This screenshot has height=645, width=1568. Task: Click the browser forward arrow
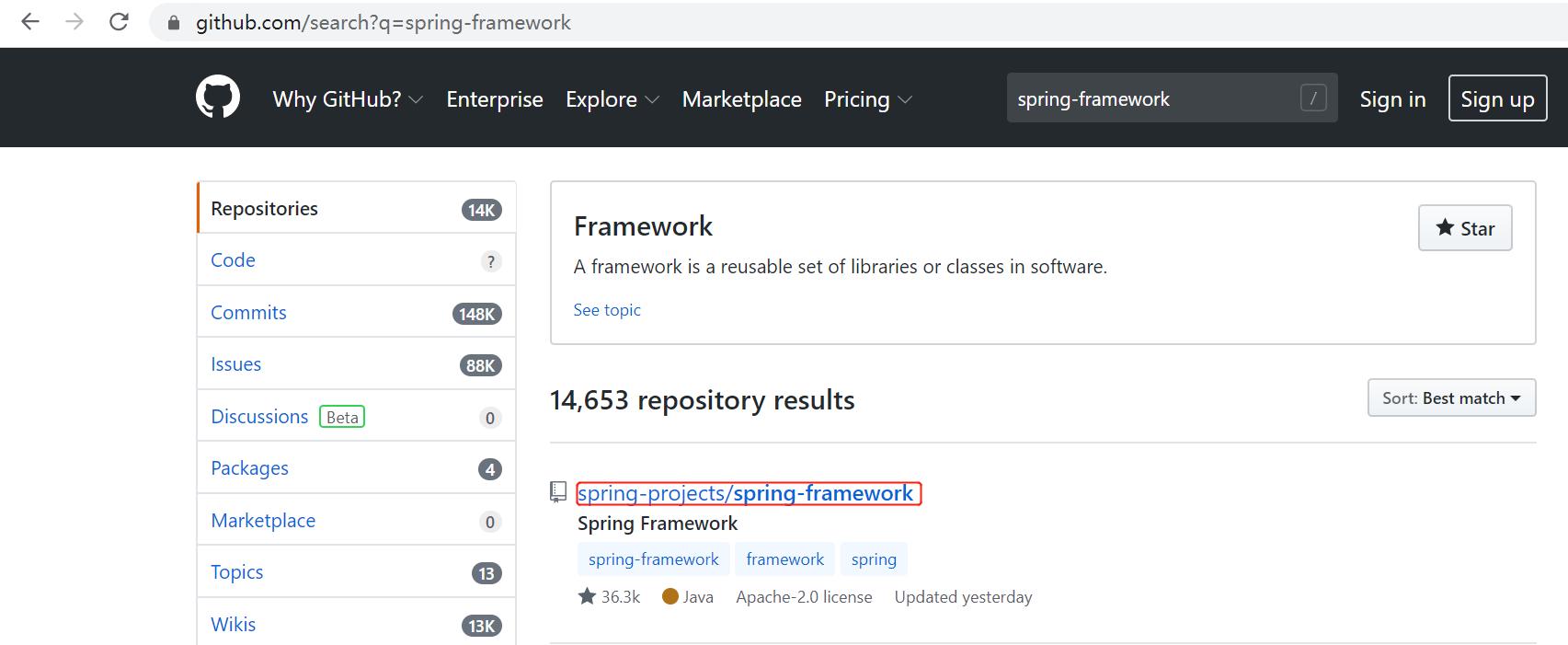pyautogui.click(x=74, y=22)
